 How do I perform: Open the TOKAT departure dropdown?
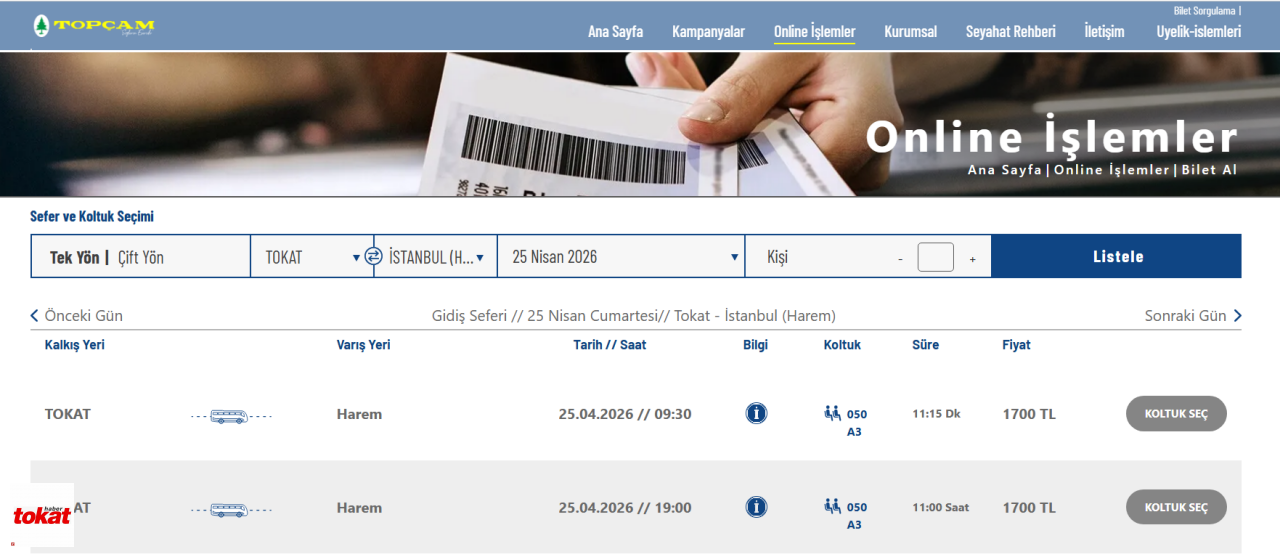312,257
